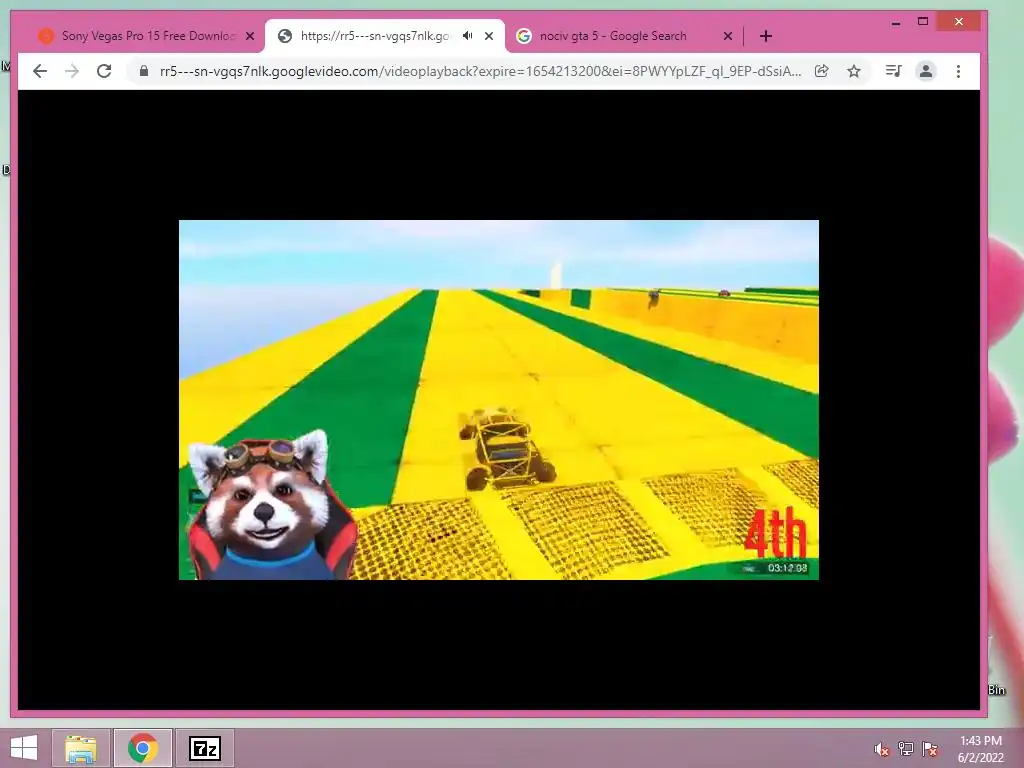Minimize the Chrome window
The image size is (1024, 768).
tap(896, 22)
